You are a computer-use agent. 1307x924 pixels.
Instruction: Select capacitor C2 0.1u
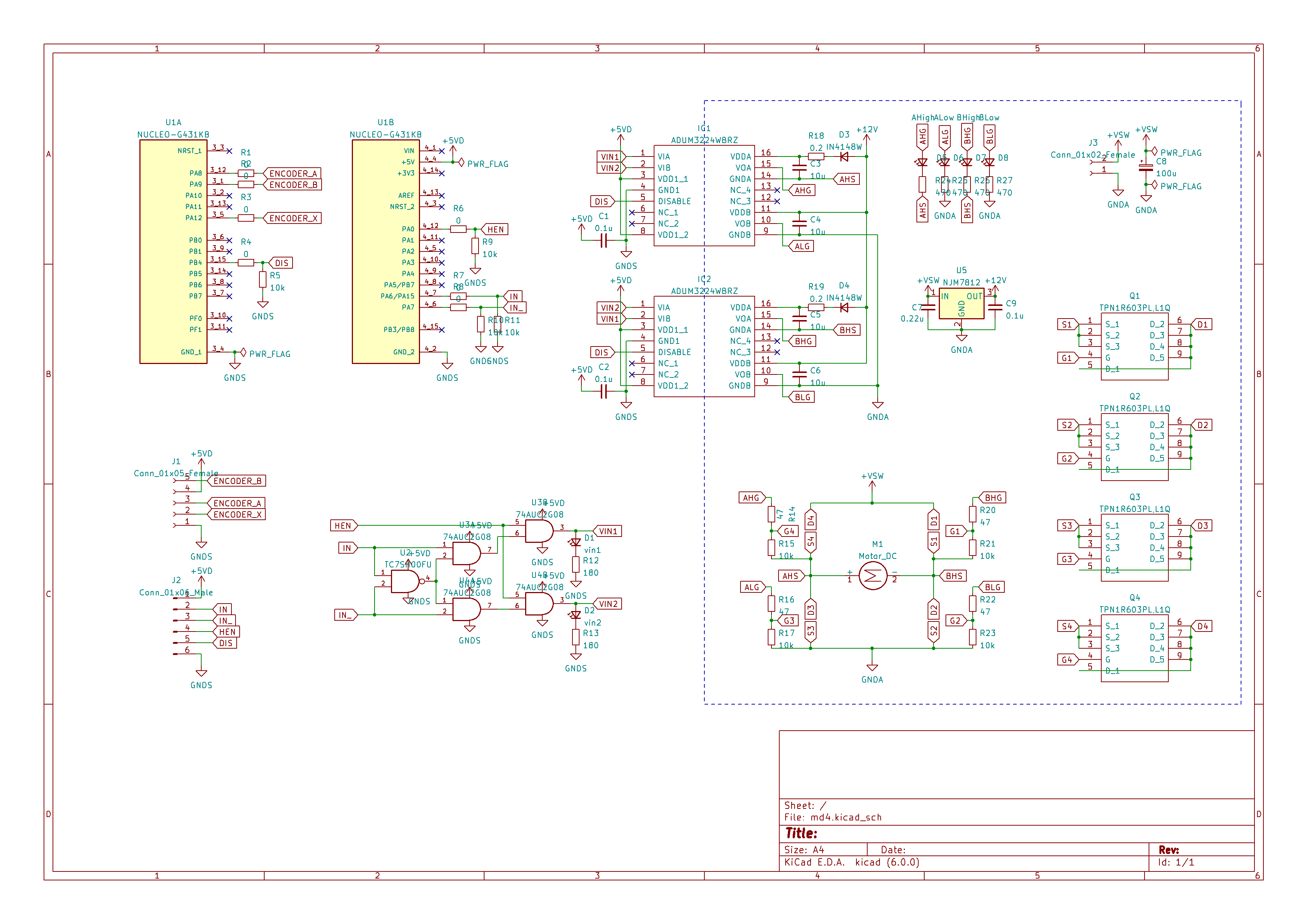coord(603,392)
